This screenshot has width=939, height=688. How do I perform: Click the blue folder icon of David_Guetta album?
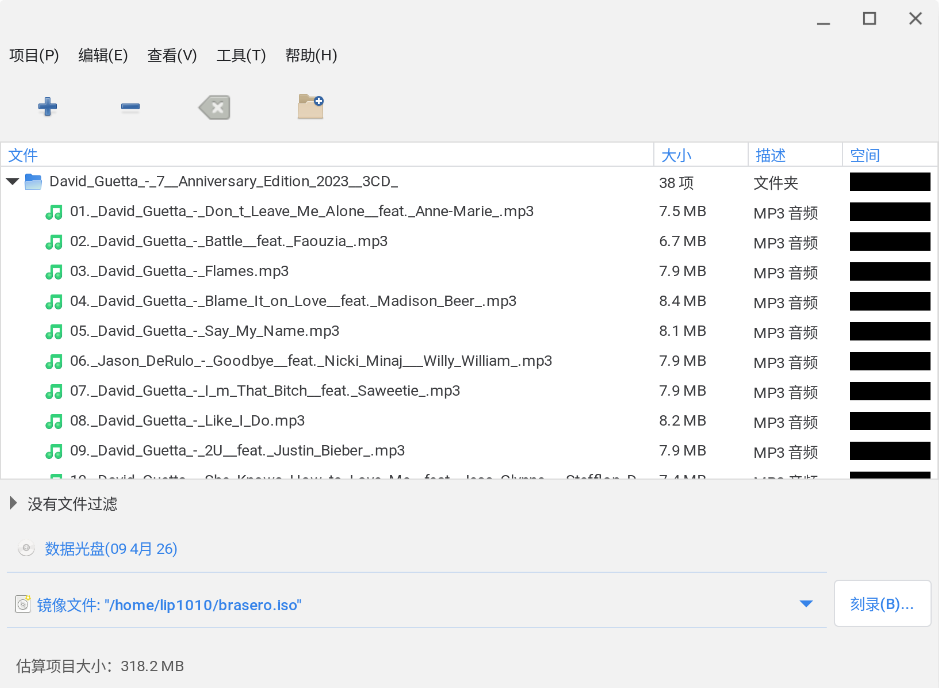[x=33, y=182]
